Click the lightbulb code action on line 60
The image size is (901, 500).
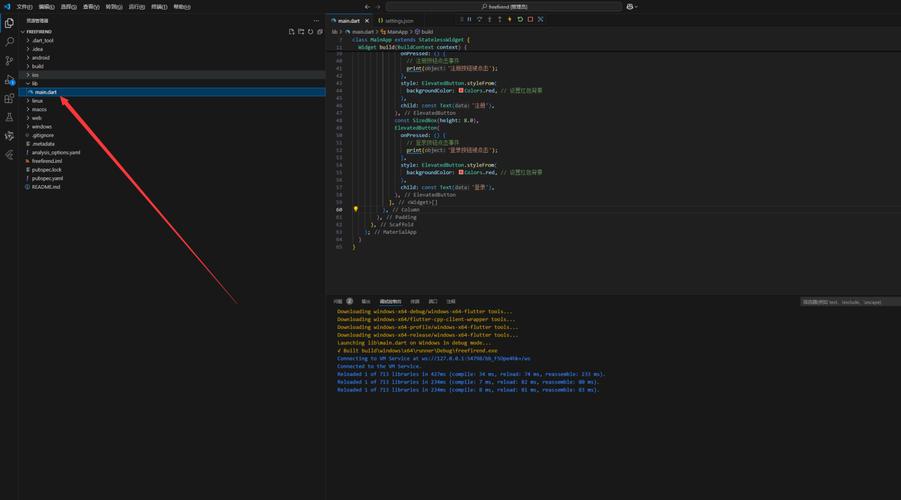(x=355, y=210)
